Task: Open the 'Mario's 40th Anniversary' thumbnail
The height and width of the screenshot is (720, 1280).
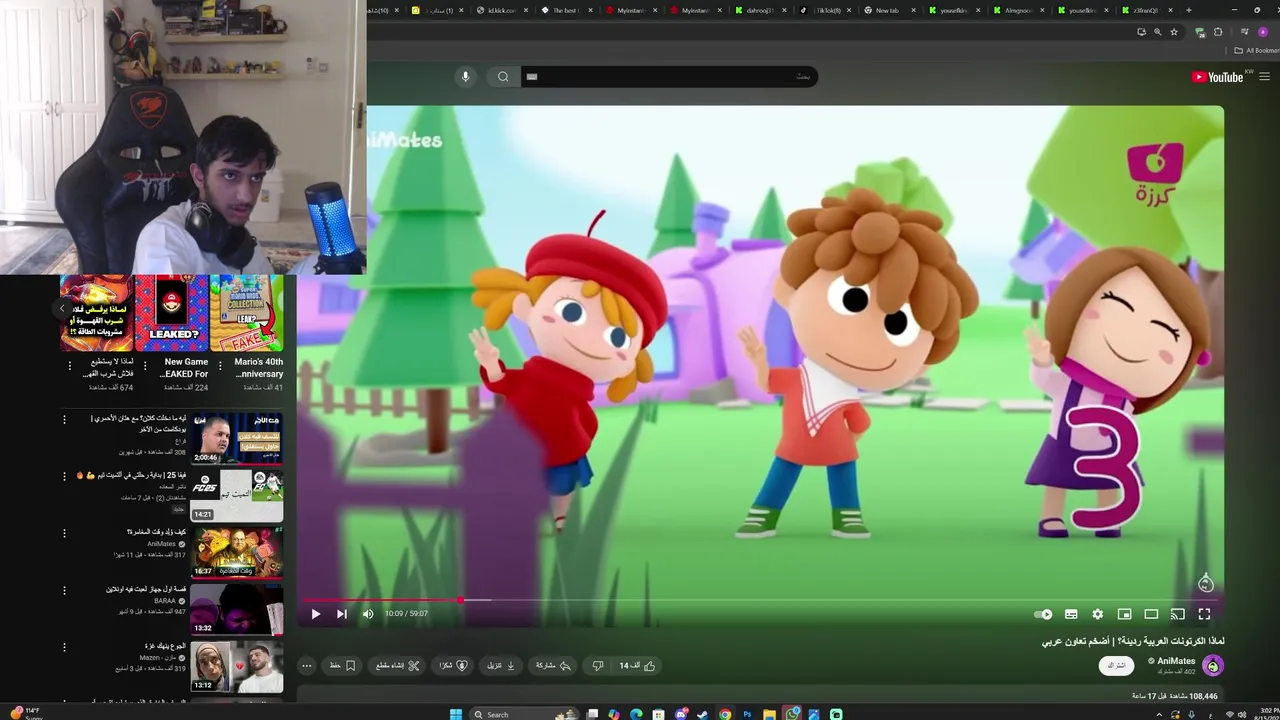Action: tap(246, 313)
